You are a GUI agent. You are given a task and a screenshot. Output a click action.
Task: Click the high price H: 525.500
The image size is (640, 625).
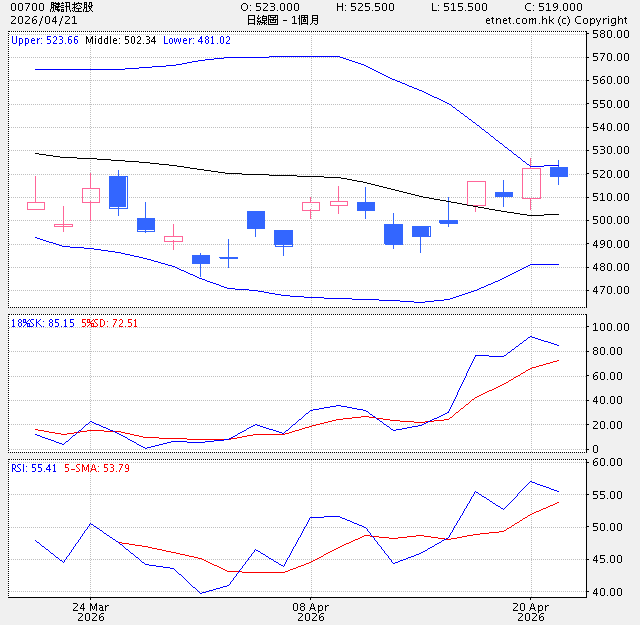(x=365, y=7)
